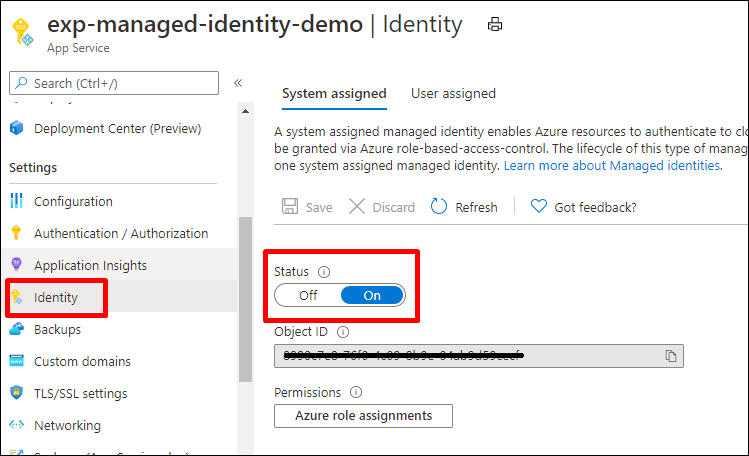Switch to the System assigned tab
Viewport: 749px width, 456px height.
(334, 94)
